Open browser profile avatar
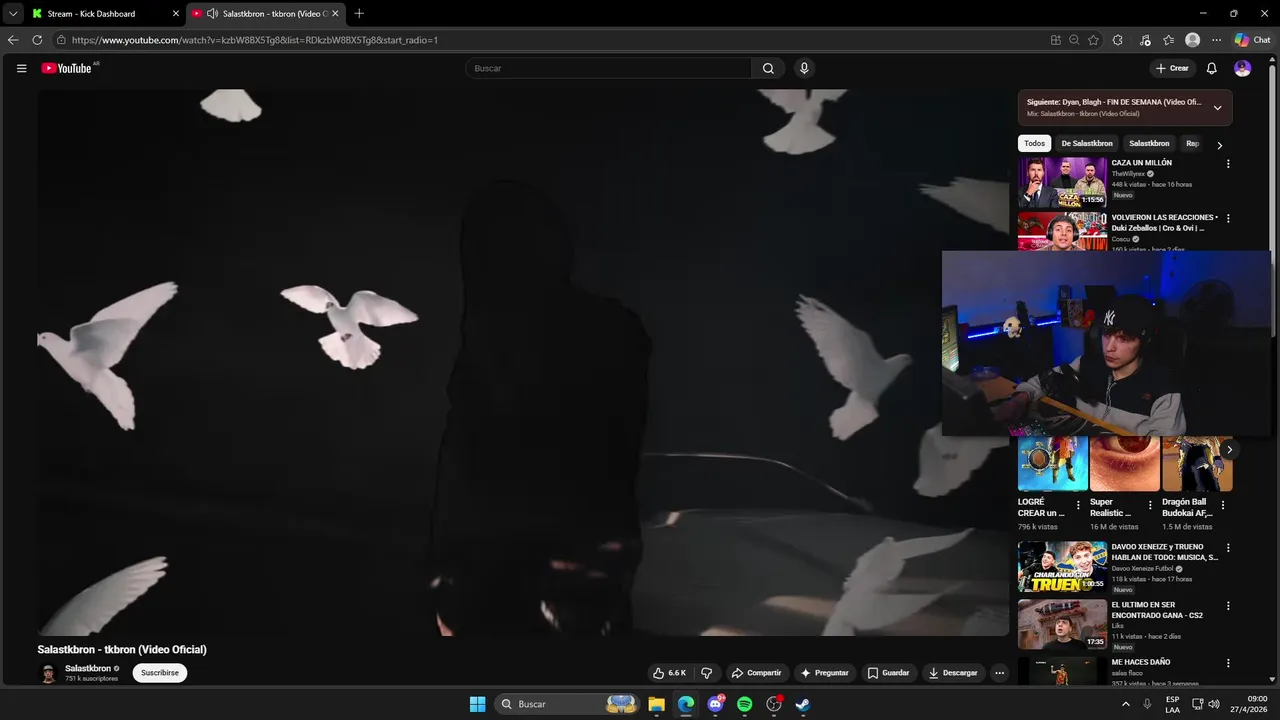 (x=1192, y=40)
